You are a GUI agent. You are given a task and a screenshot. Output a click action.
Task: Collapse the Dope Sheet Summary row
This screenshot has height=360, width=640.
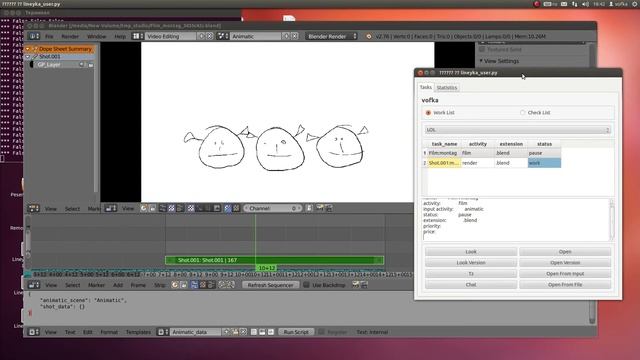[x=28, y=49]
